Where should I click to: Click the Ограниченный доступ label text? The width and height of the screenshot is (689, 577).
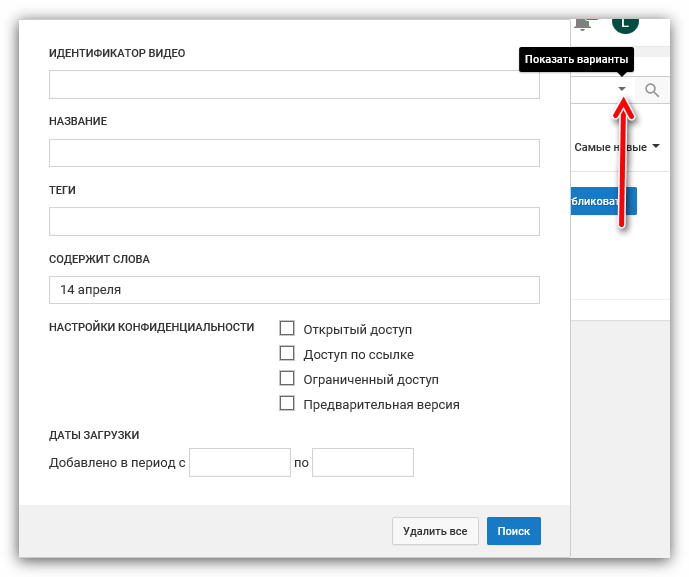(371, 380)
